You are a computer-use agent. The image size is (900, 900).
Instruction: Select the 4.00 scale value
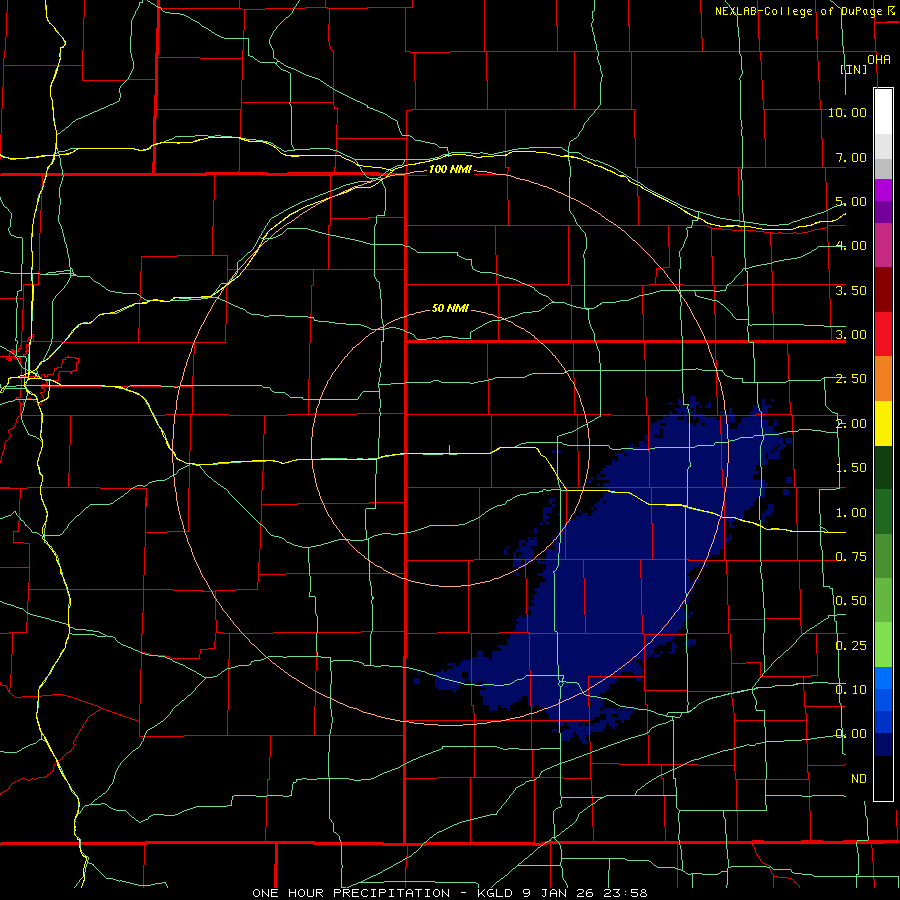click(851, 246)
